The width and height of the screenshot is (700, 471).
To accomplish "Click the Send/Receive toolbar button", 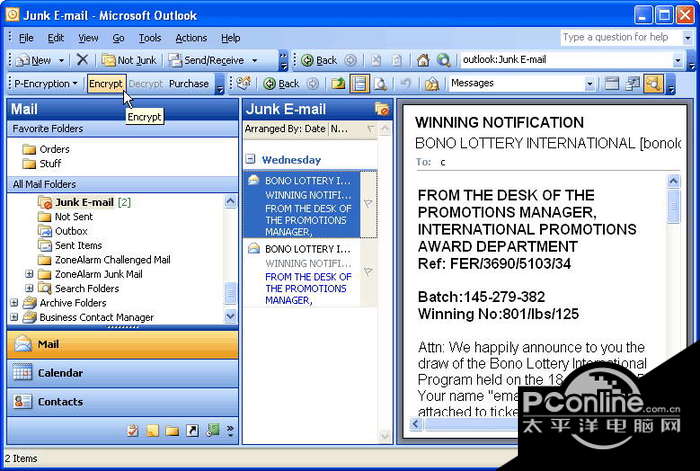I will 206,60.
